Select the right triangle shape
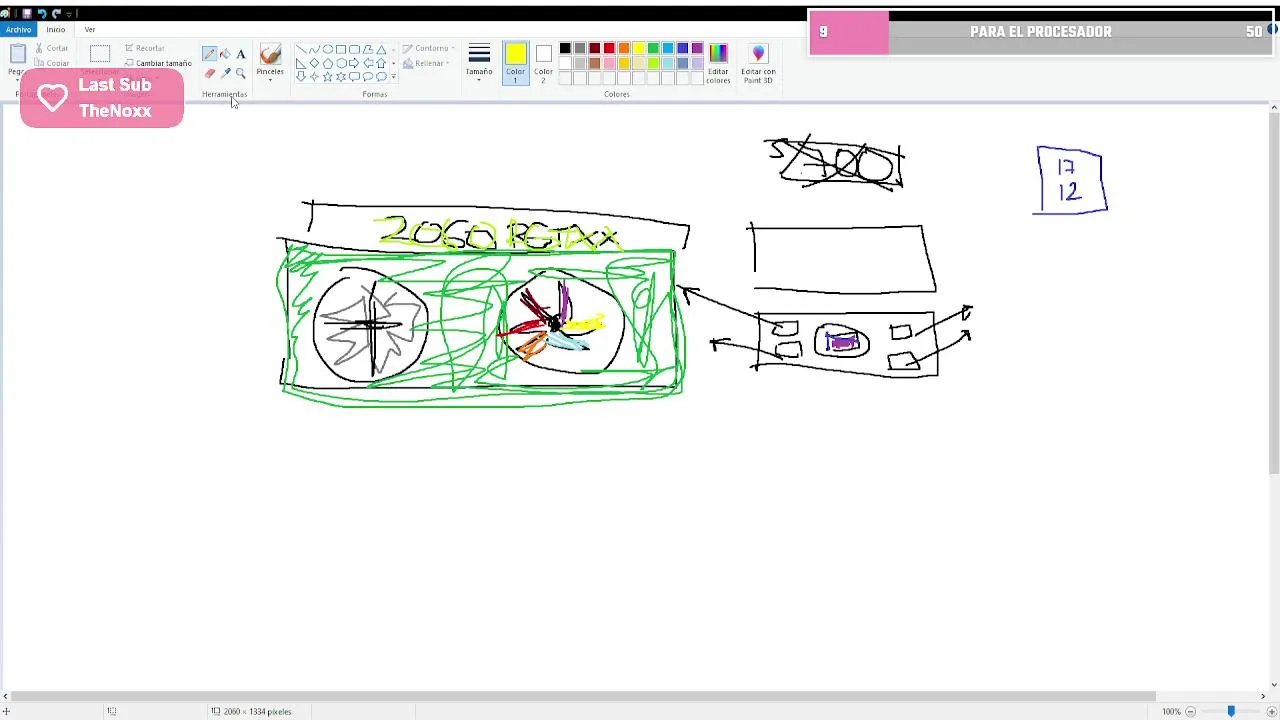This screenshot has height=720, width=1280. (301, 63)
